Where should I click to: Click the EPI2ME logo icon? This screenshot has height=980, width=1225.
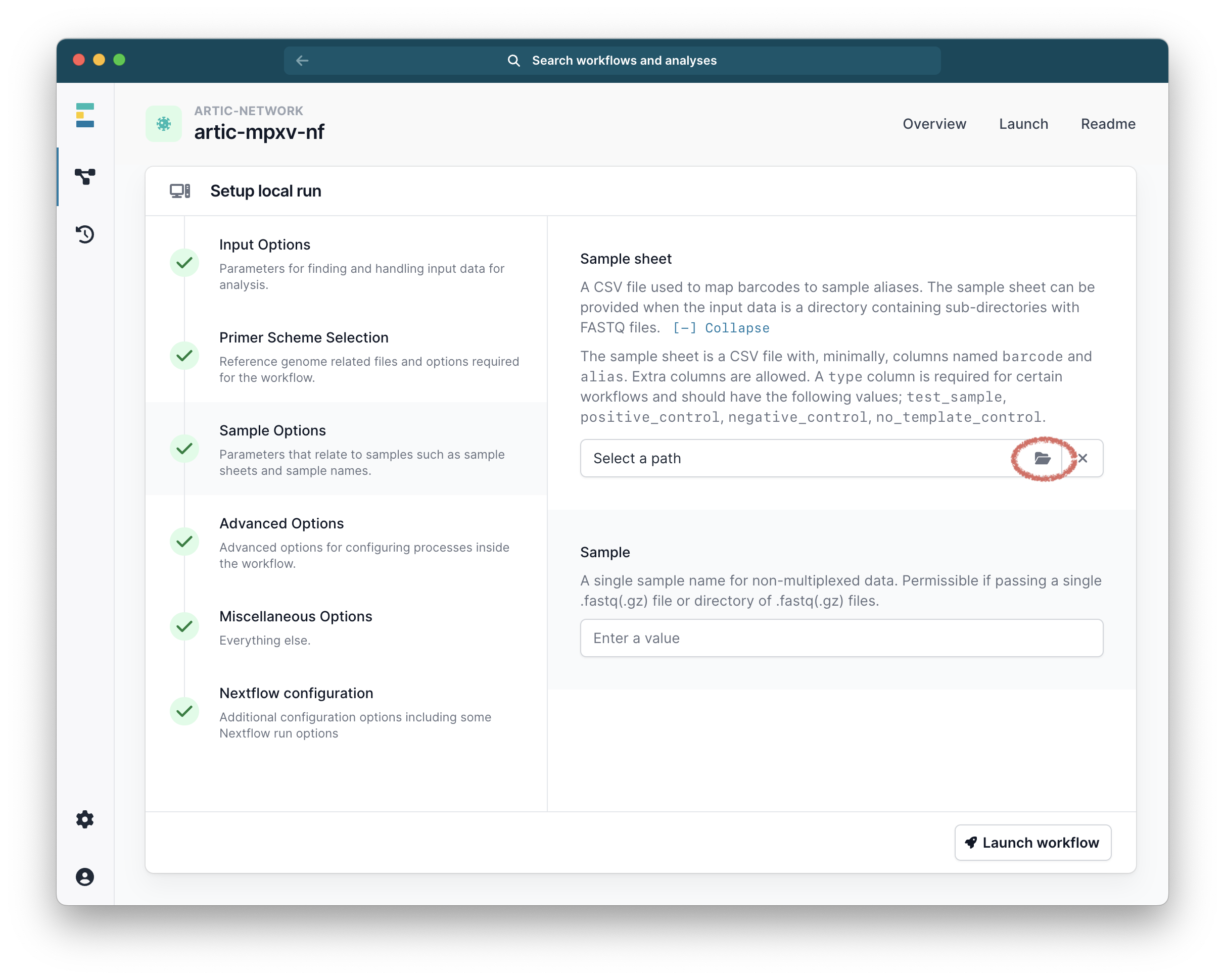click(85, 115)
